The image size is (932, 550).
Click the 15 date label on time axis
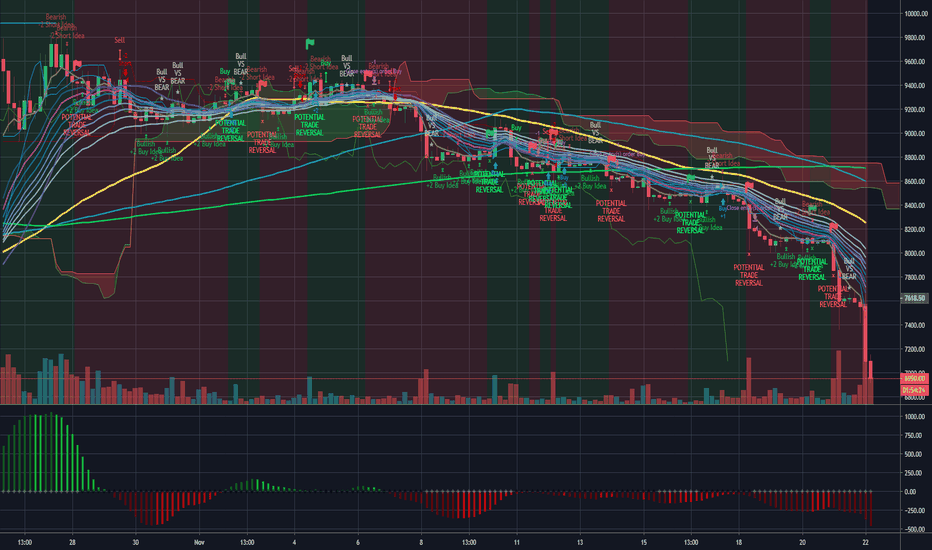click(644, 542)
